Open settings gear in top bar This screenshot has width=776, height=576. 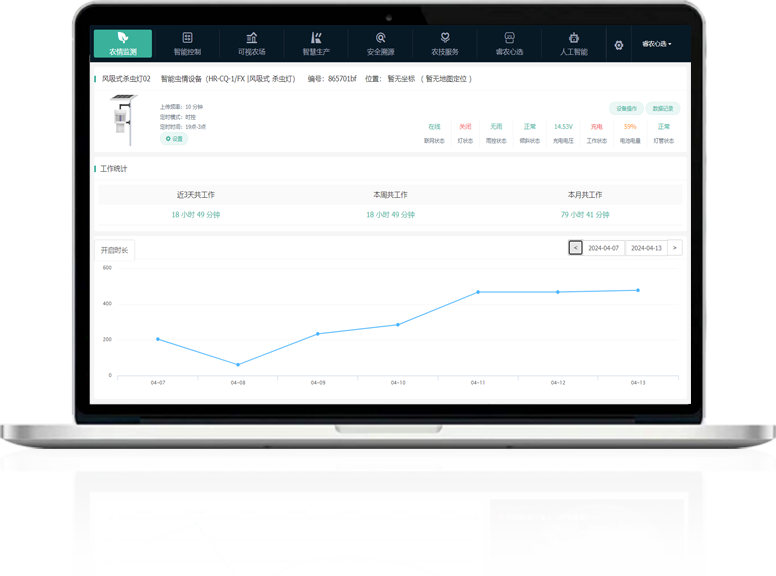619,45
